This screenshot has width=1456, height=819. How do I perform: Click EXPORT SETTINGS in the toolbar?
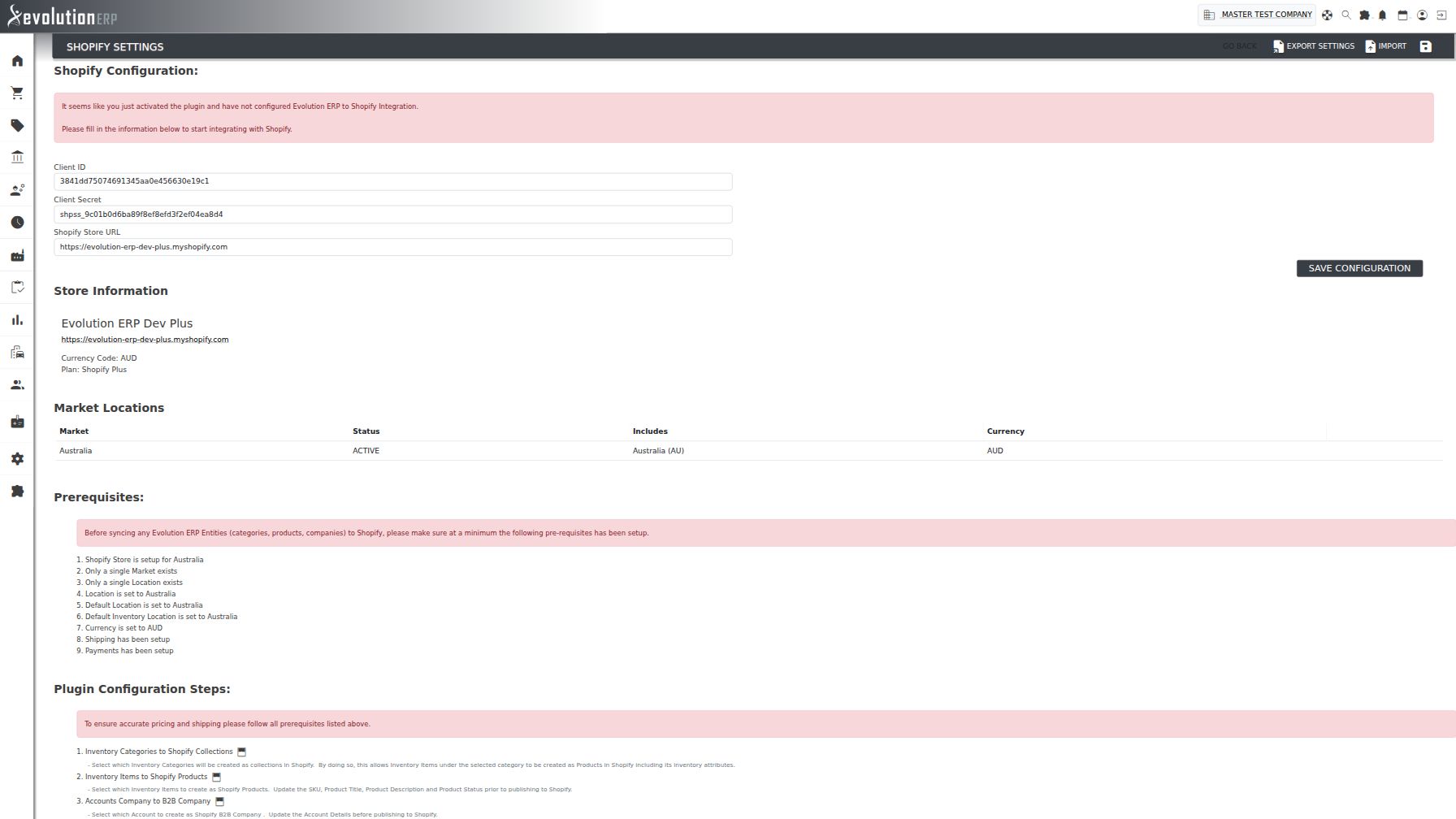point(1314,46)
